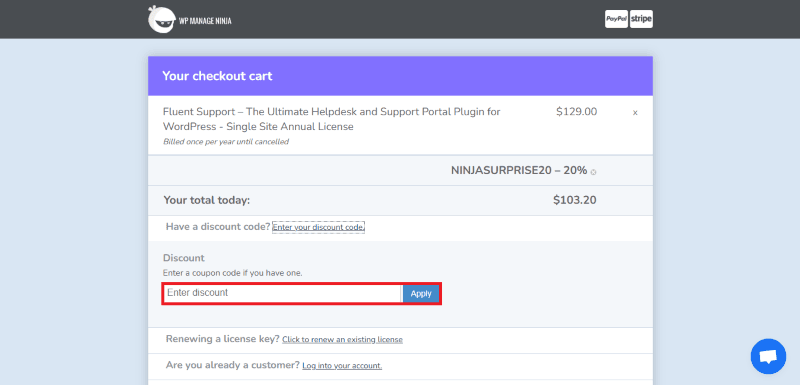800x385 pixels.
Task: Select 'Renewing a license key?' text
Action: (223, 339)
